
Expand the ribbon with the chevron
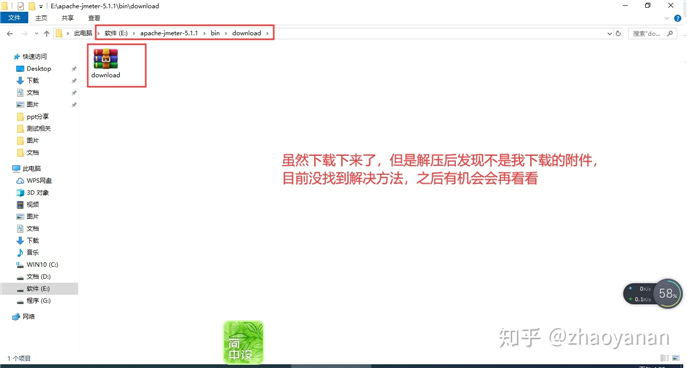pyautogui.click(x=667, y=18)
